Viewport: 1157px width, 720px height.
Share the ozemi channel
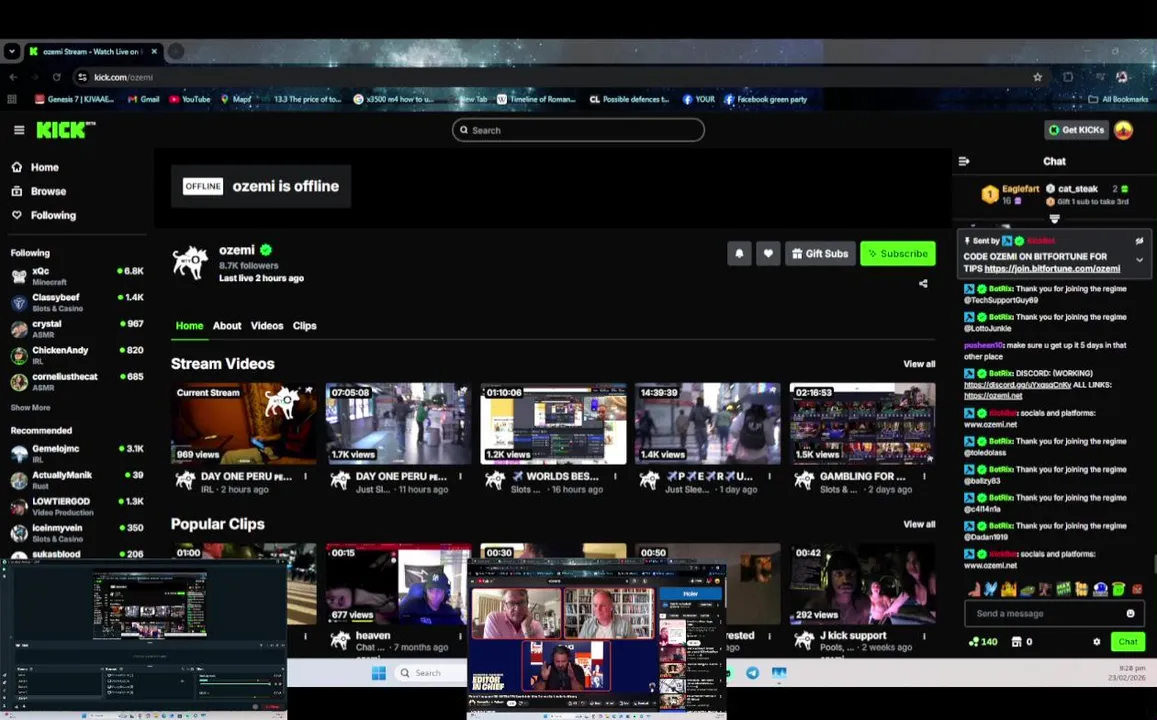tap(923, 283)
